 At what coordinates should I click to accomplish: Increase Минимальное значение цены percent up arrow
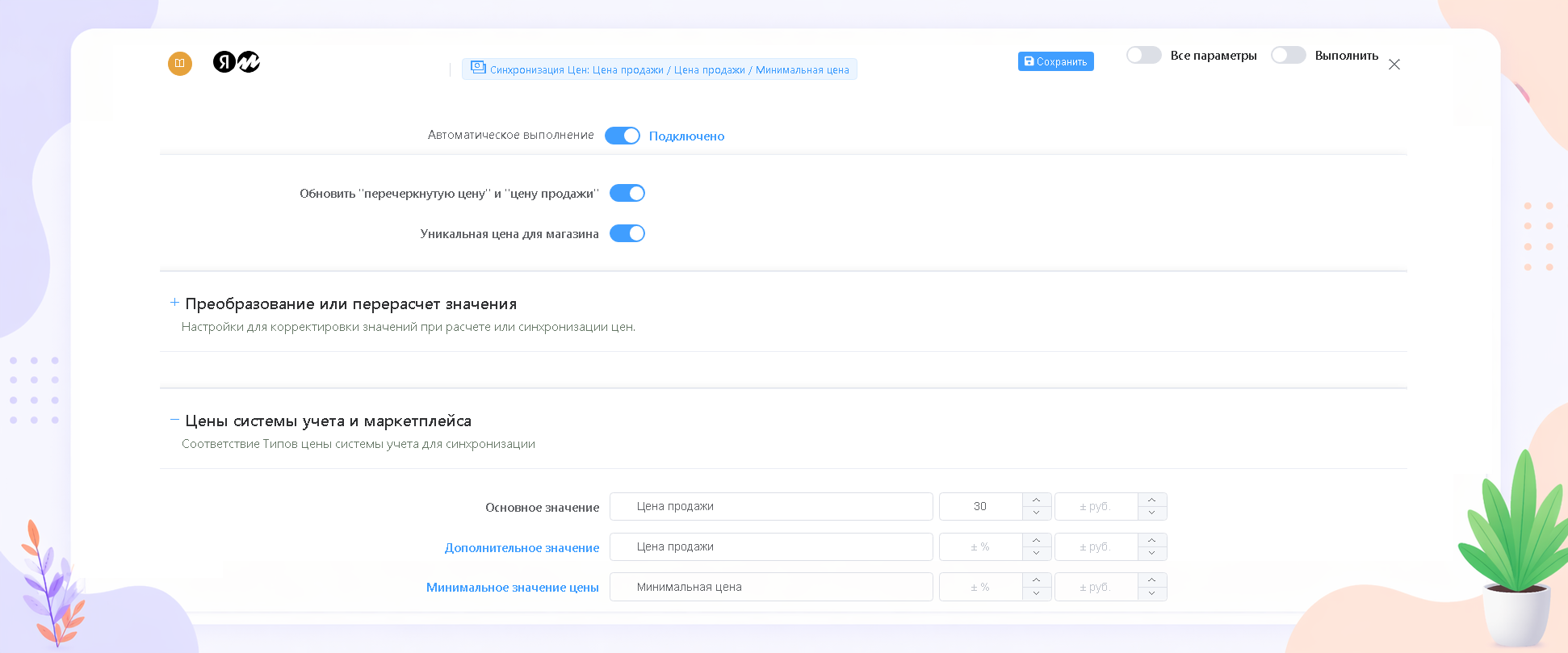coord(1037,580)
